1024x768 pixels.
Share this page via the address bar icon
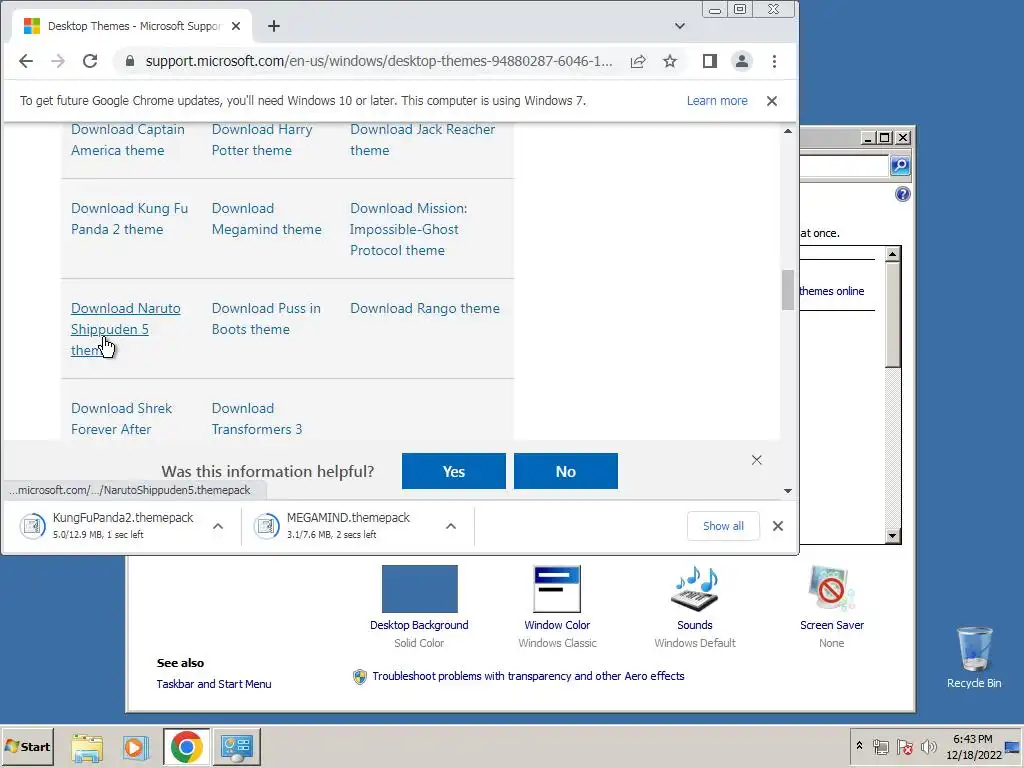click(638, 61)
